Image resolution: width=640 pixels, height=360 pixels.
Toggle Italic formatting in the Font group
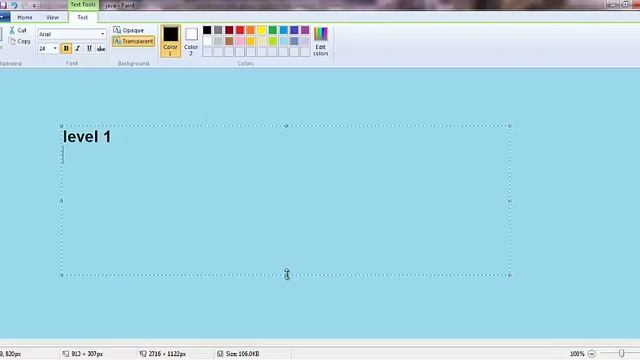(78, 49)
